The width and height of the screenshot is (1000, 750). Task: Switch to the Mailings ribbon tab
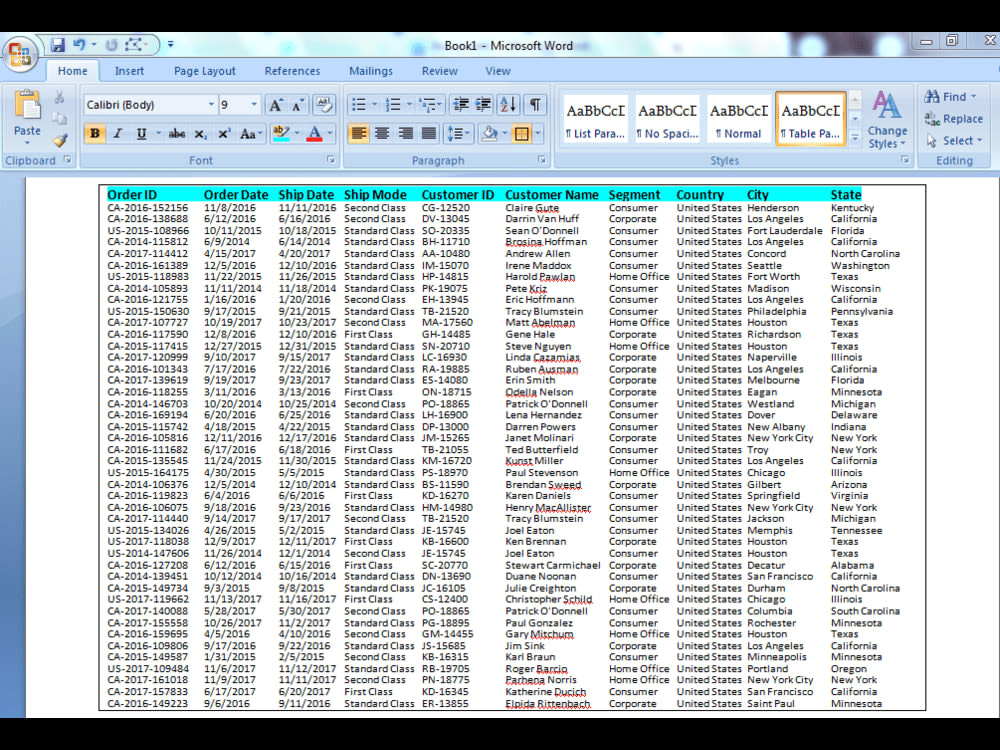point(371,71)
